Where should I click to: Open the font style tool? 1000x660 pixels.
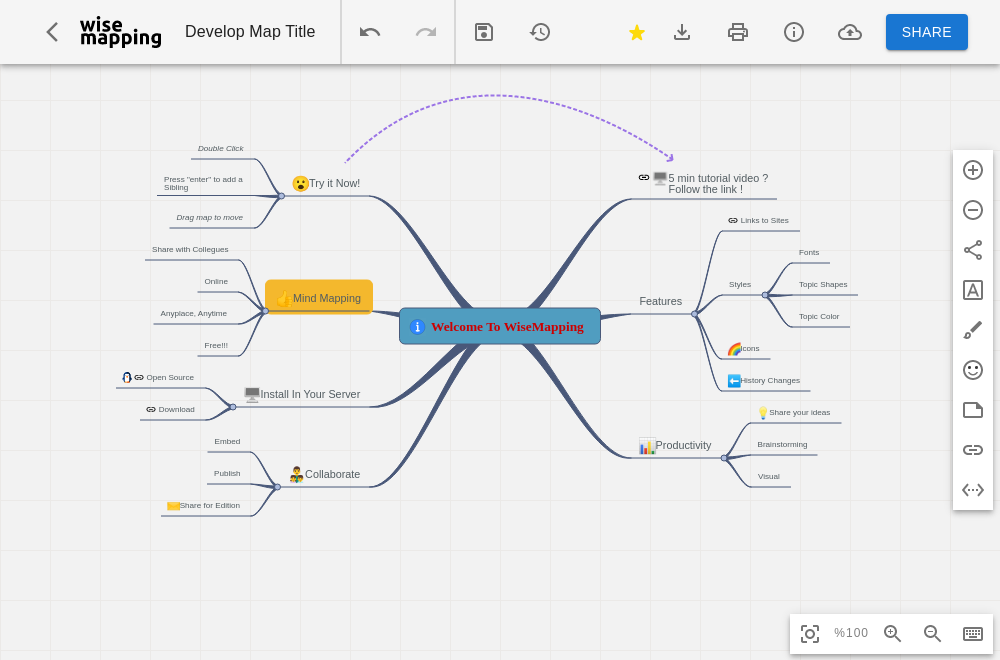click(973, 290)
